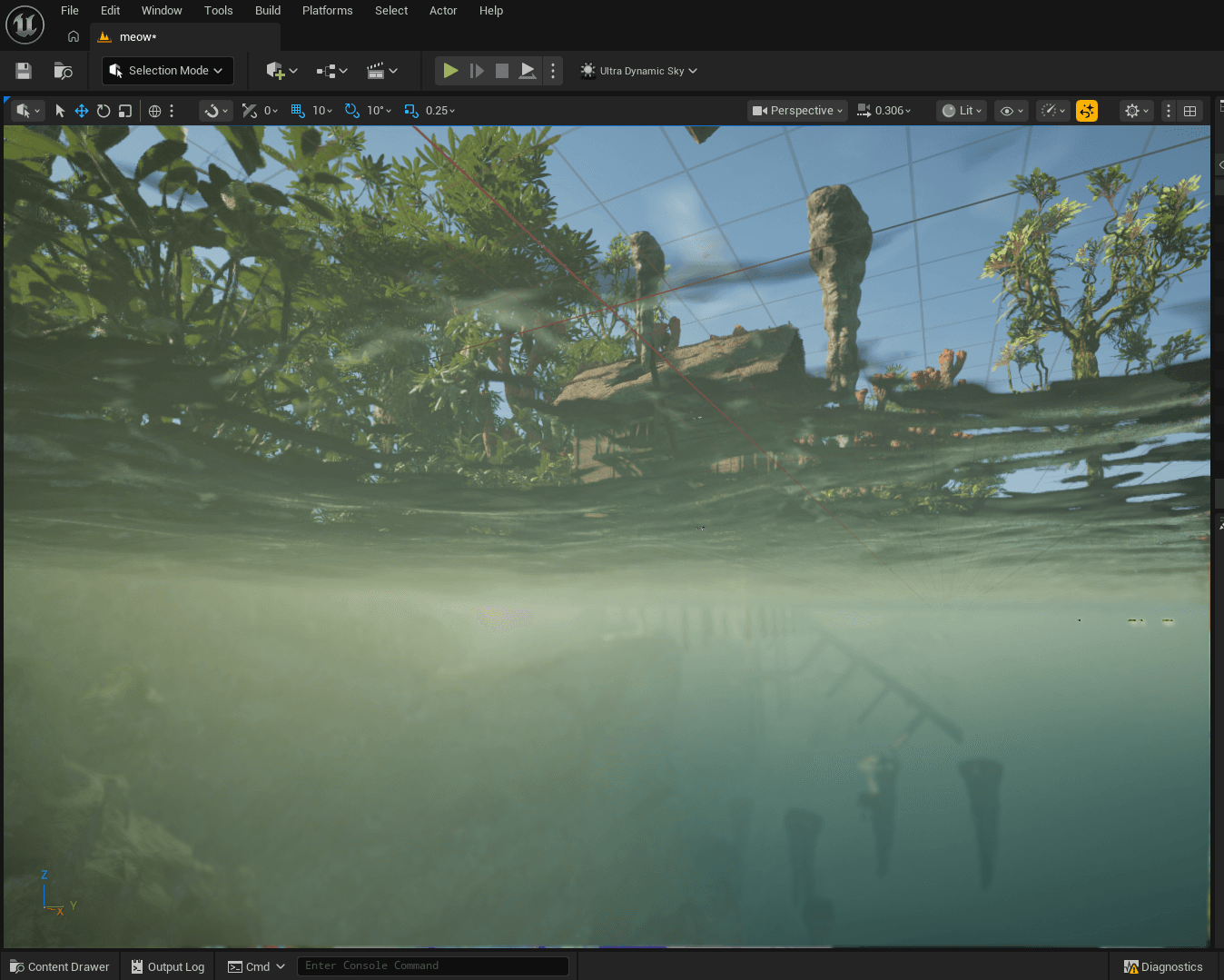
Task: Click the Enter Console Command field
Action: (433, 965)
